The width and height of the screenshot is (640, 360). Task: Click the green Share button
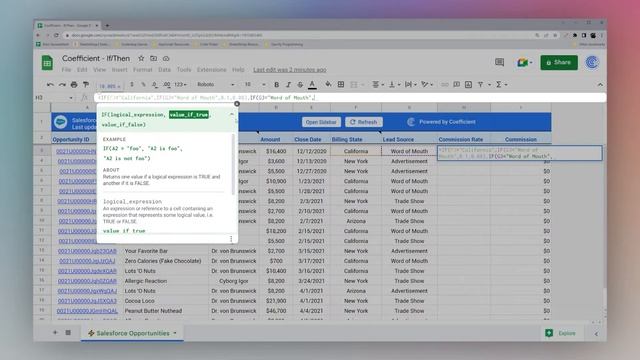click(x=559, y=62)
